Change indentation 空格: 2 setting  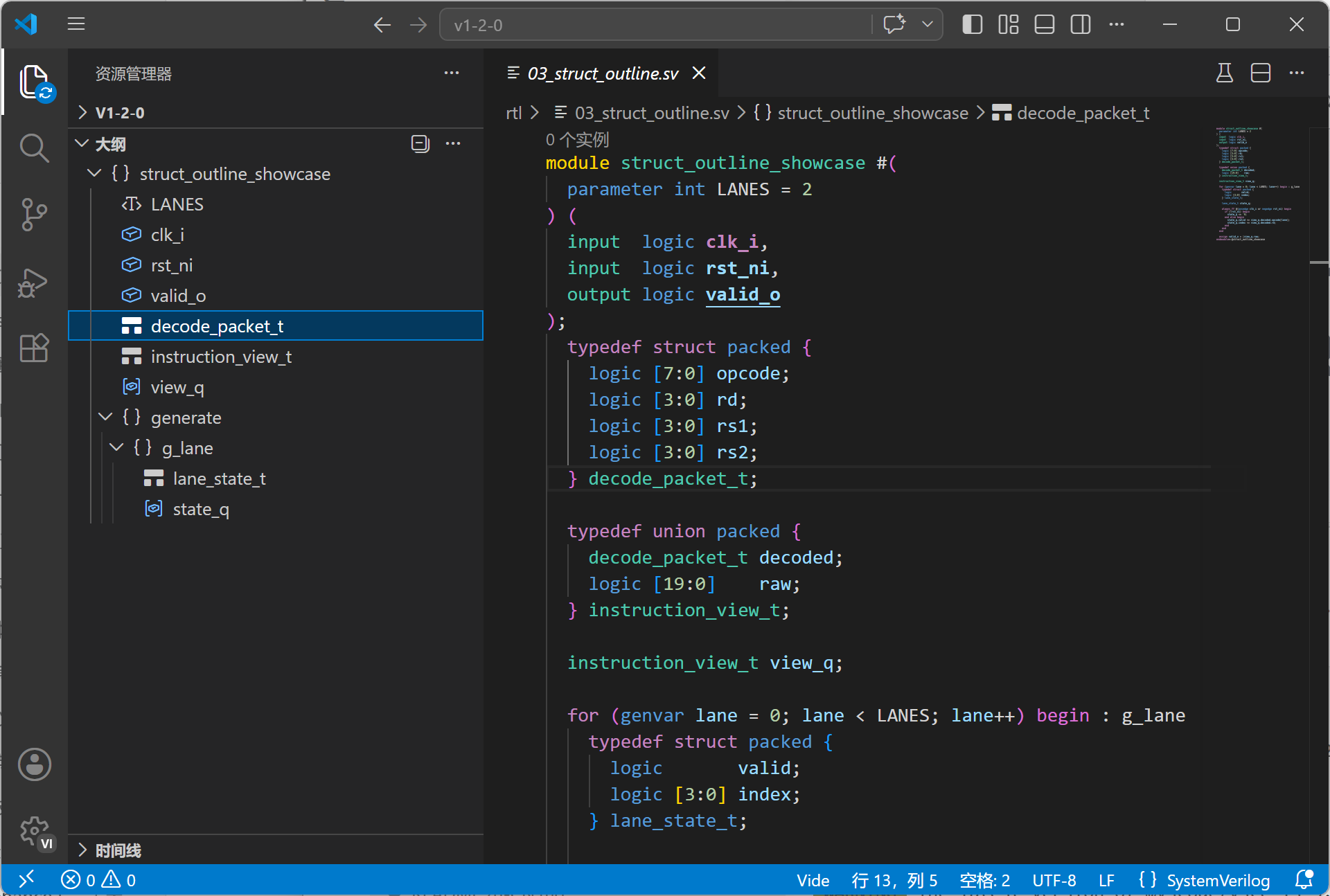click(x=984, y=880)
